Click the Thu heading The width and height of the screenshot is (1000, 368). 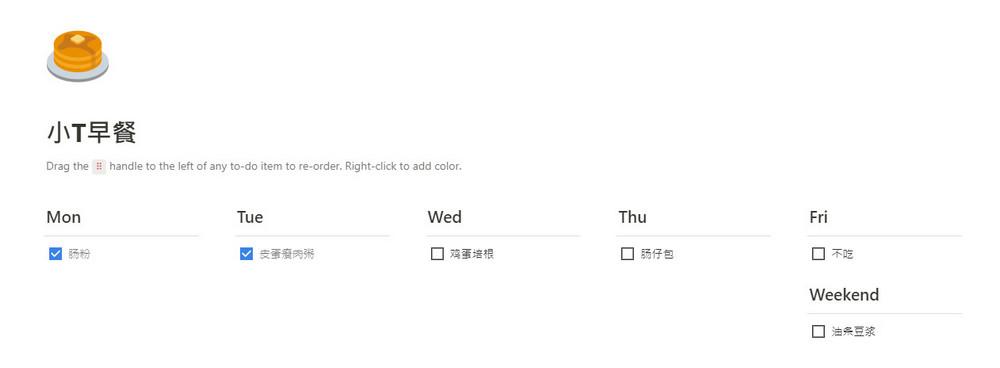pyautogui.click(x=633, y=217)
